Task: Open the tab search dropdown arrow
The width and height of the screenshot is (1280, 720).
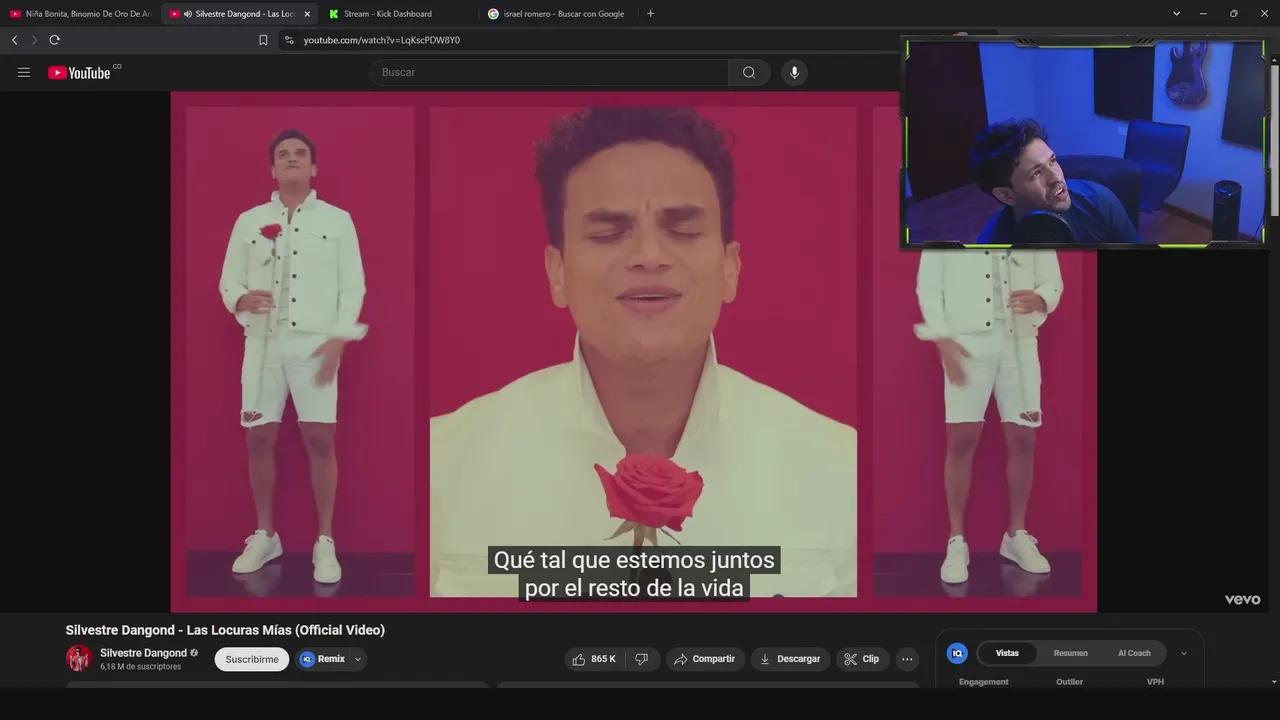Action: [x=1177, y=14]
